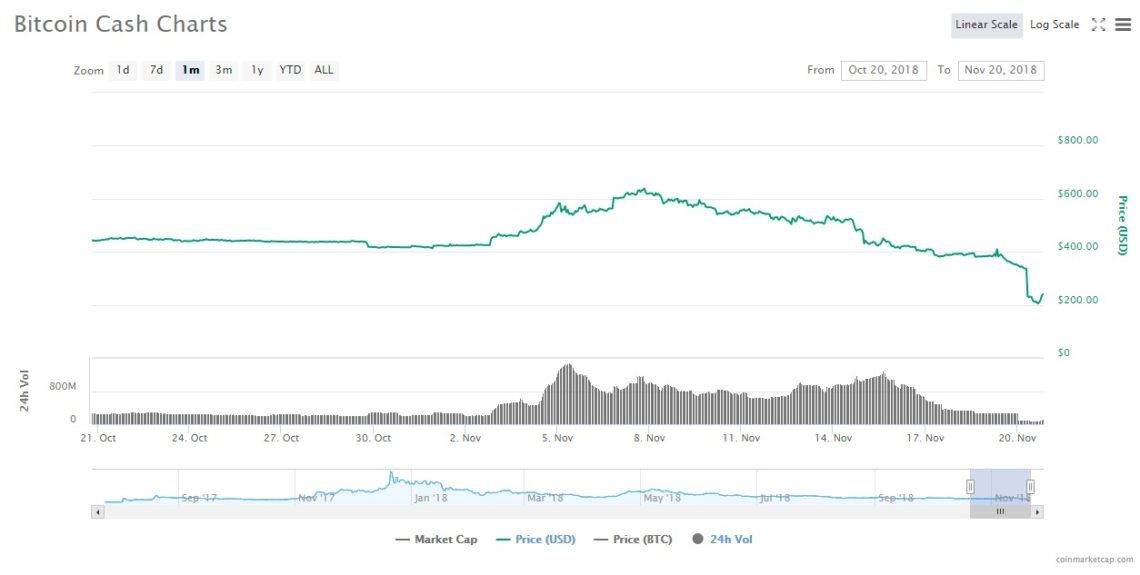Choose the 1y zoom range
The width and height of the screenshot is (1140, 575).
tap(257, 70)
